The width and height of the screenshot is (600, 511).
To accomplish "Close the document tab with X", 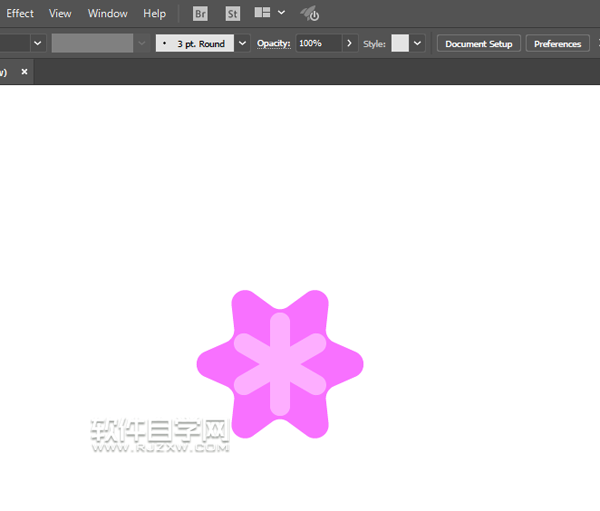I will 24,72.
